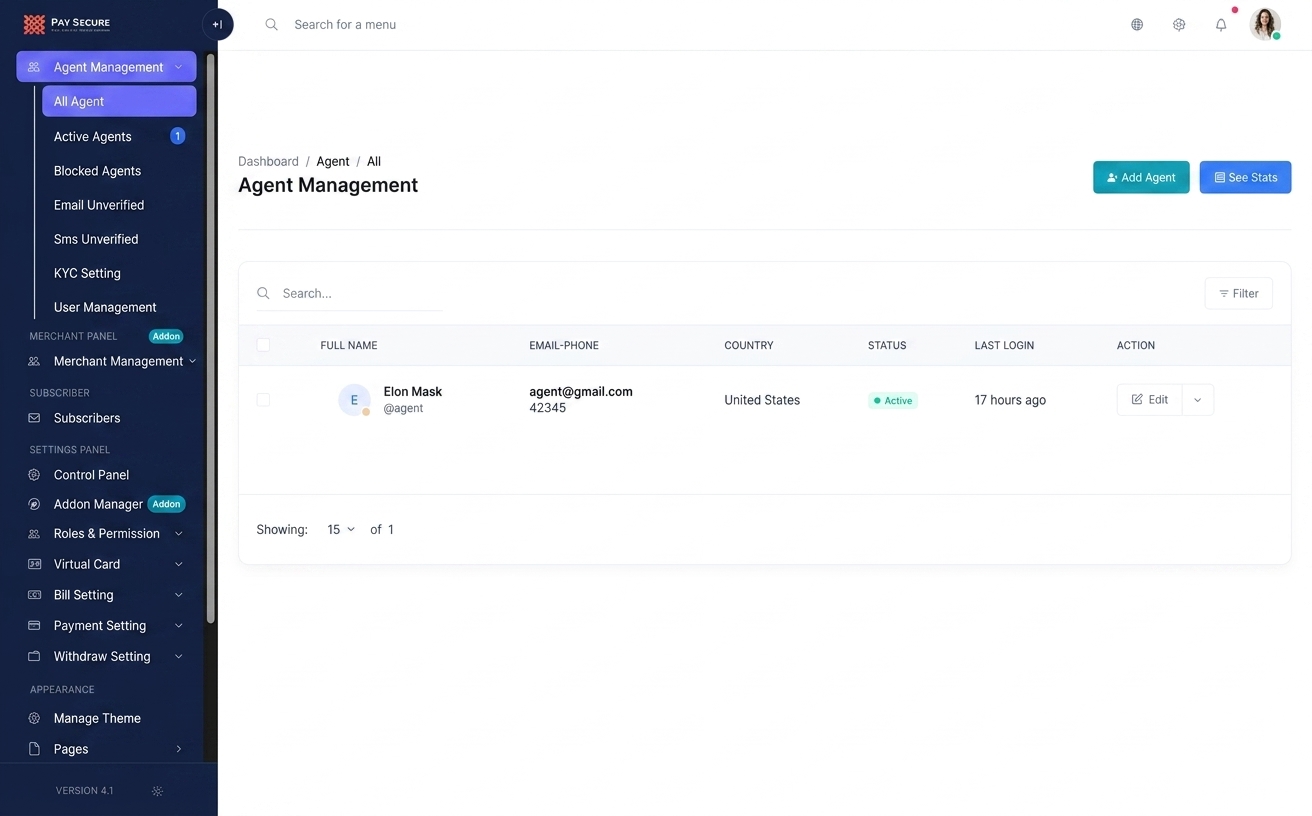Expand the Pages submenu arrow

[179, 749]
